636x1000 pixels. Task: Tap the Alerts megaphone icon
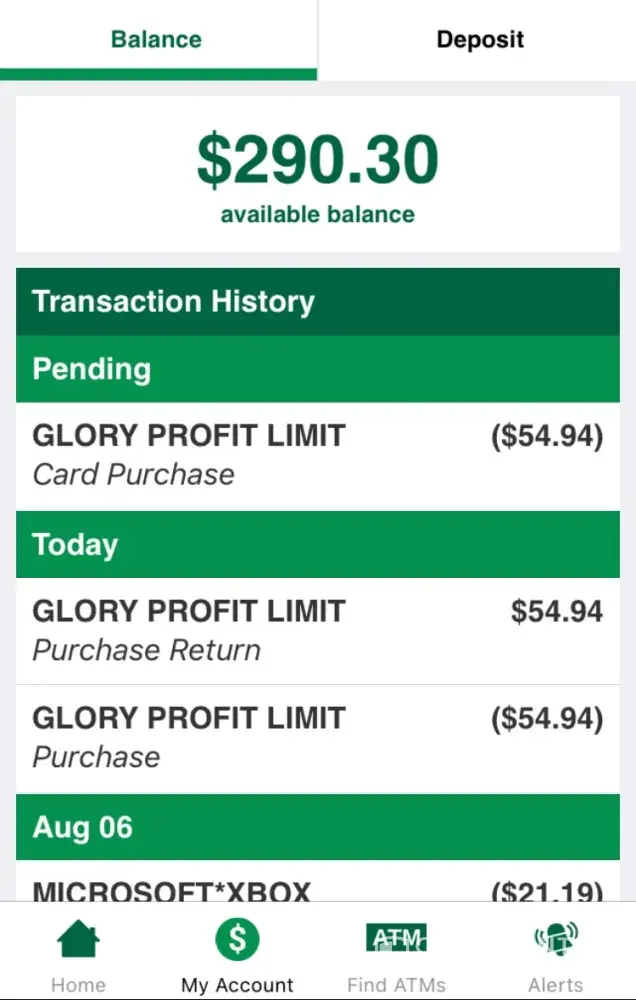click(x=555, y=940)
